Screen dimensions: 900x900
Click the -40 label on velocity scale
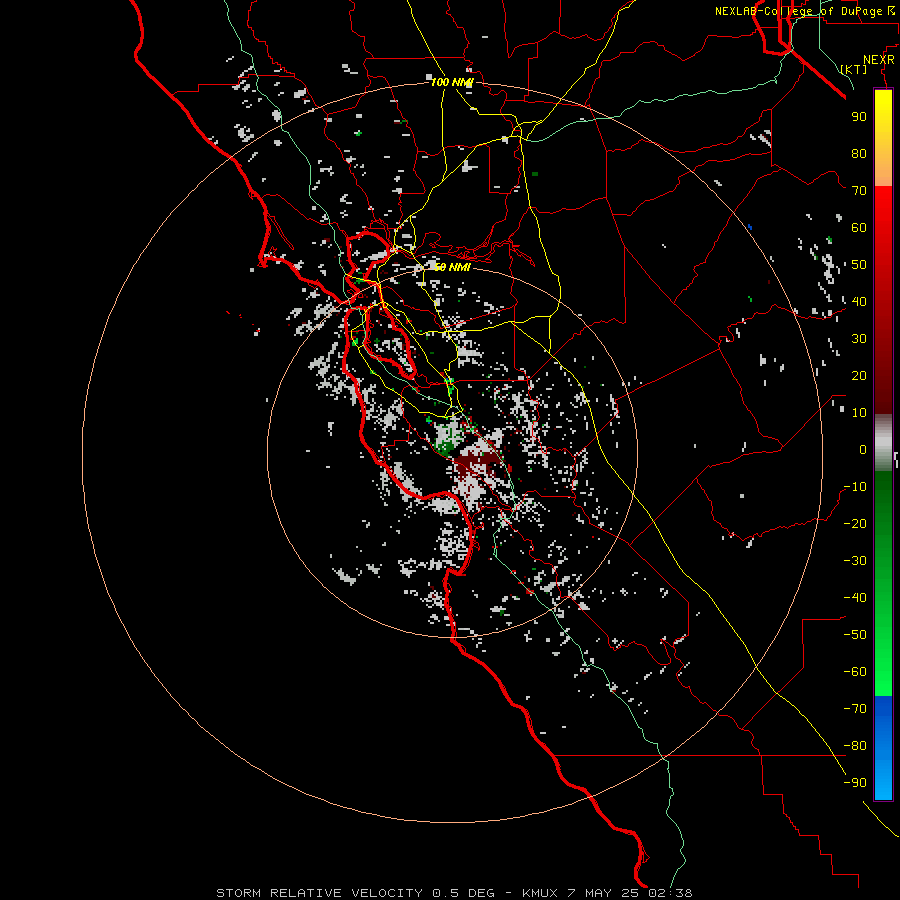click(855, 598)
